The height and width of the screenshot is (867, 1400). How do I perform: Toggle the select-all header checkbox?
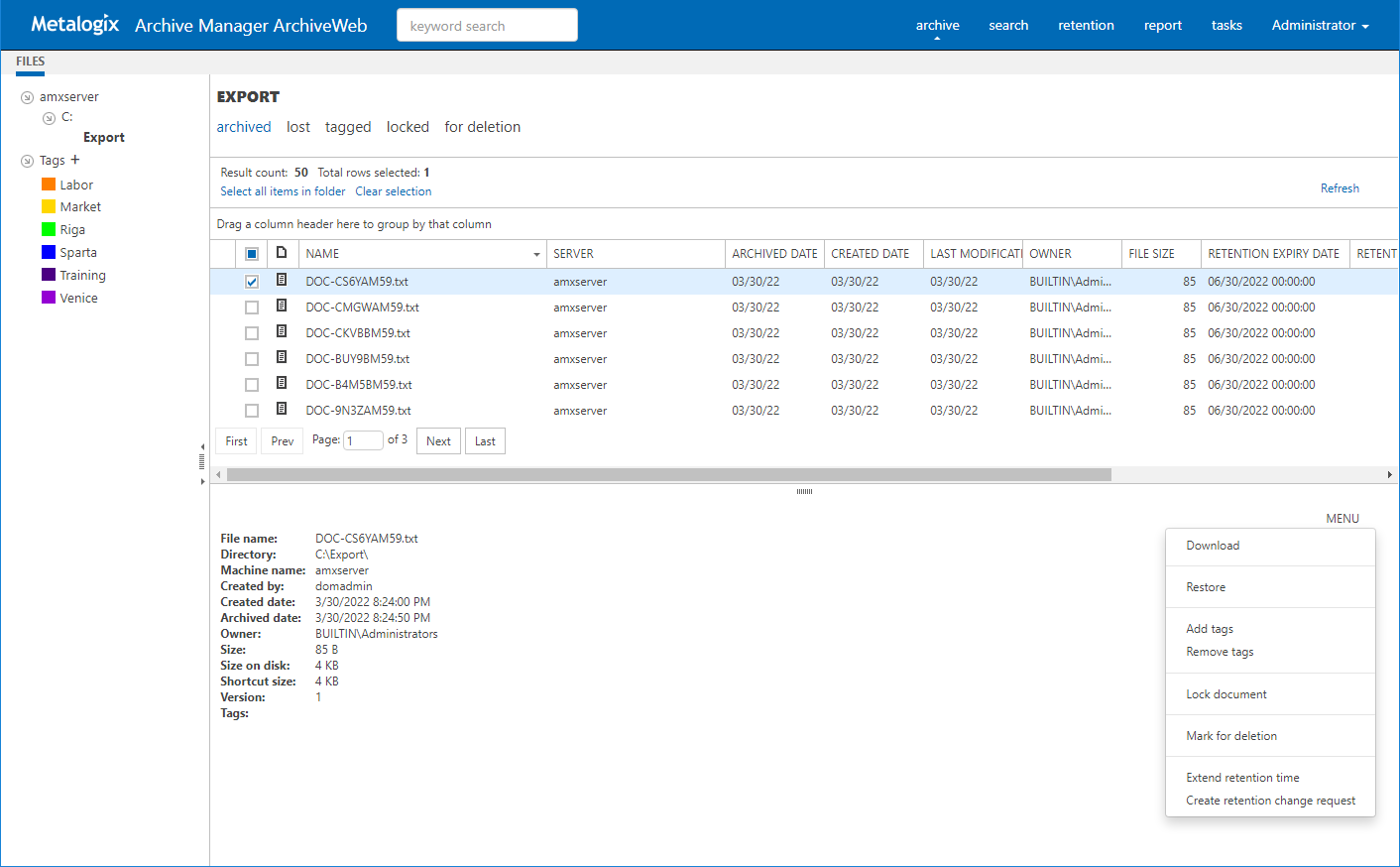pyautogui.click(x=252, y=254)
